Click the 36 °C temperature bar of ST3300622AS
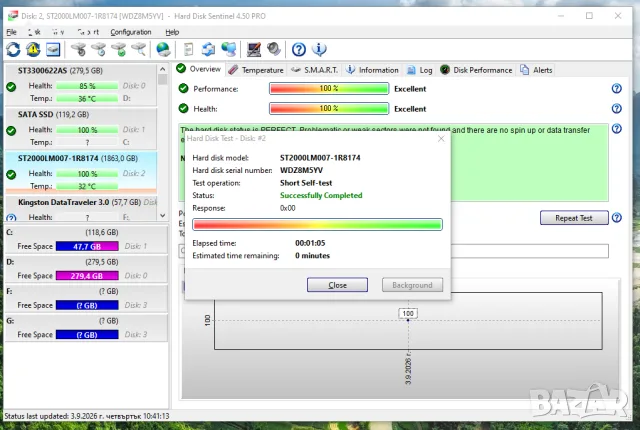 coord(87,99)
